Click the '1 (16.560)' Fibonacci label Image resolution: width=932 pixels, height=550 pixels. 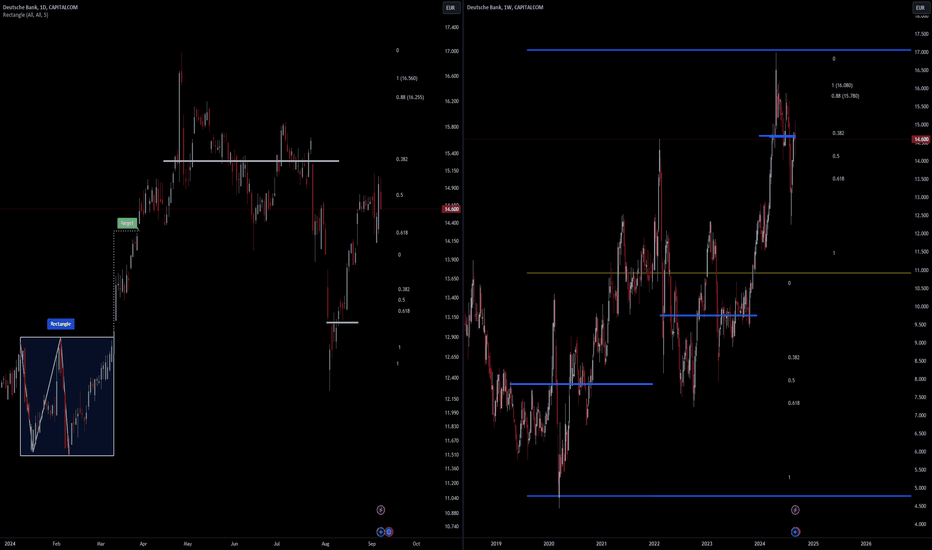[x=407, y=78]
